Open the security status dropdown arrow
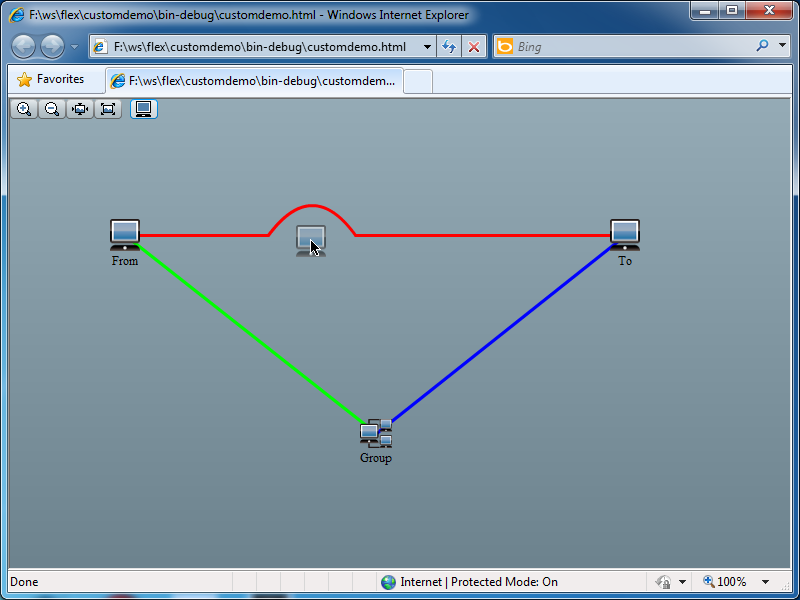The width and height of the screenshot is (800, 600). coord(682,582)
